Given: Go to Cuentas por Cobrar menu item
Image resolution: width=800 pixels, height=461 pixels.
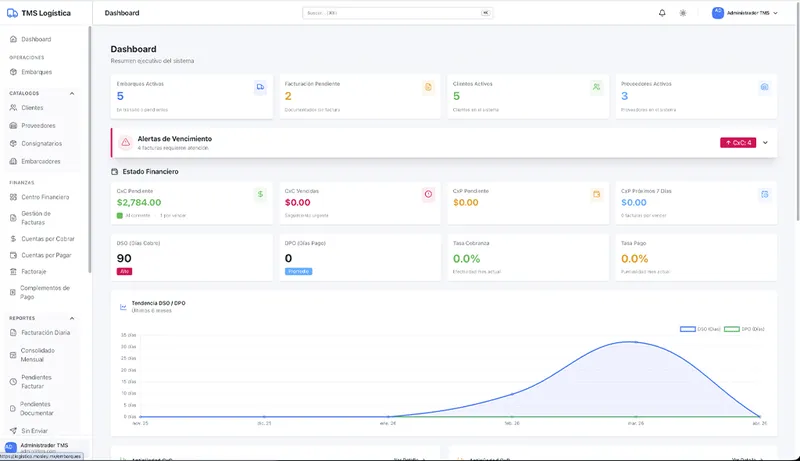Looking at the screenshot, I should click(46, 239).
